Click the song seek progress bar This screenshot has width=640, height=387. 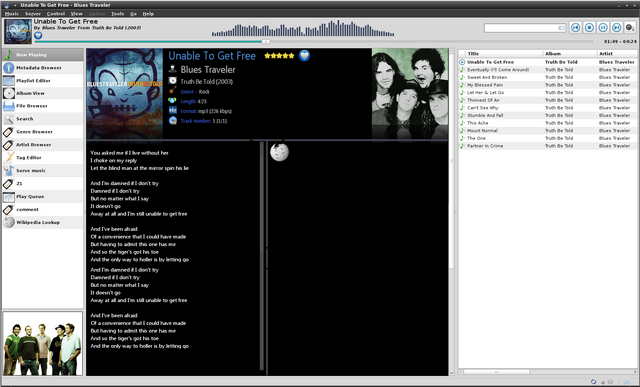tap(313, 42)
